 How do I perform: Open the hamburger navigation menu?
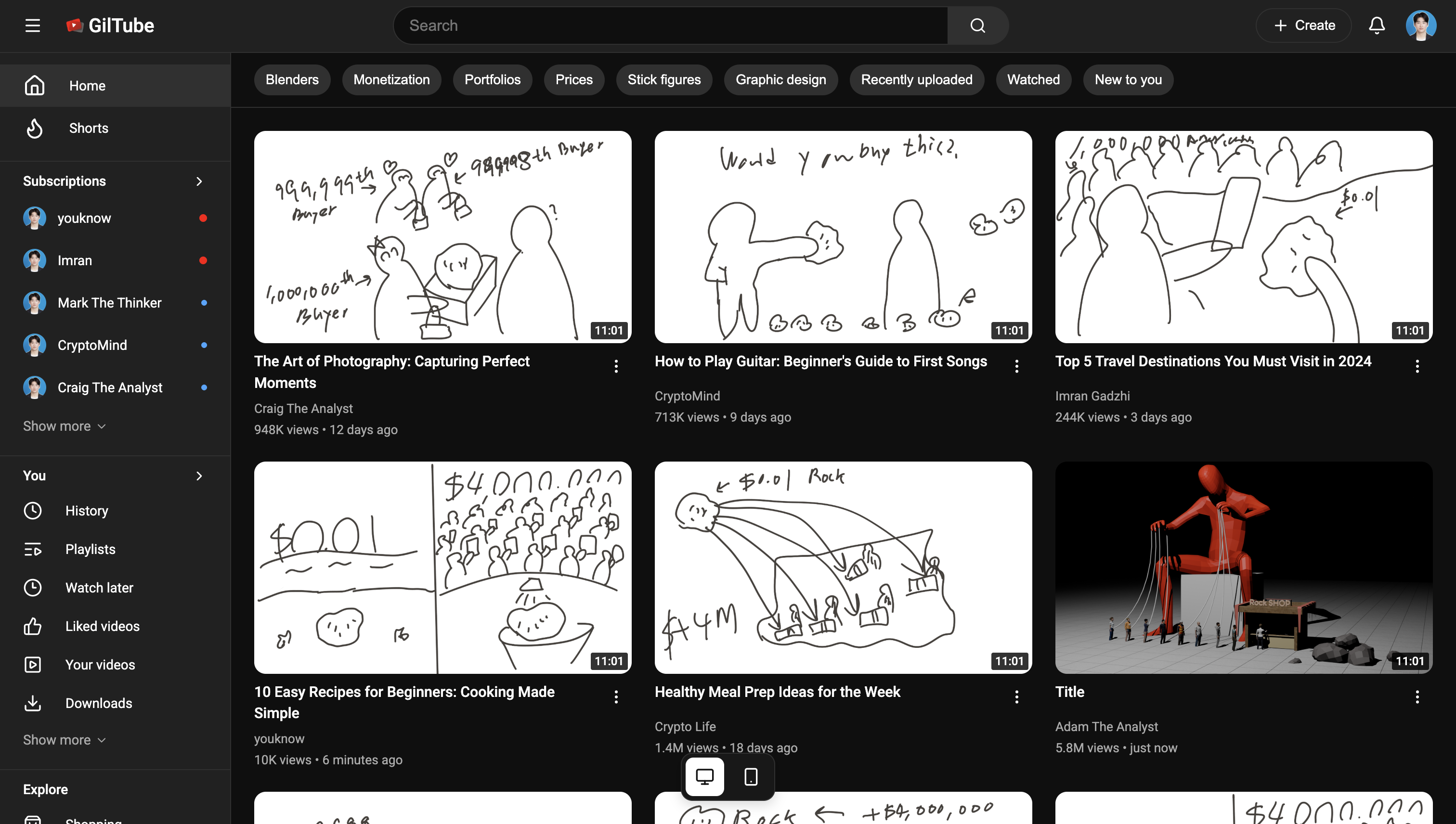32,25
